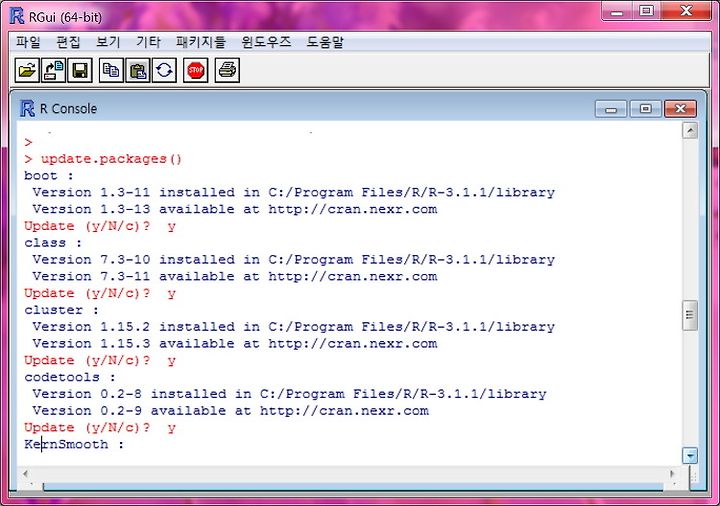Click the 'codetools :' package line
This screenshot has height=506, width=720.
[x=70, y=377]
